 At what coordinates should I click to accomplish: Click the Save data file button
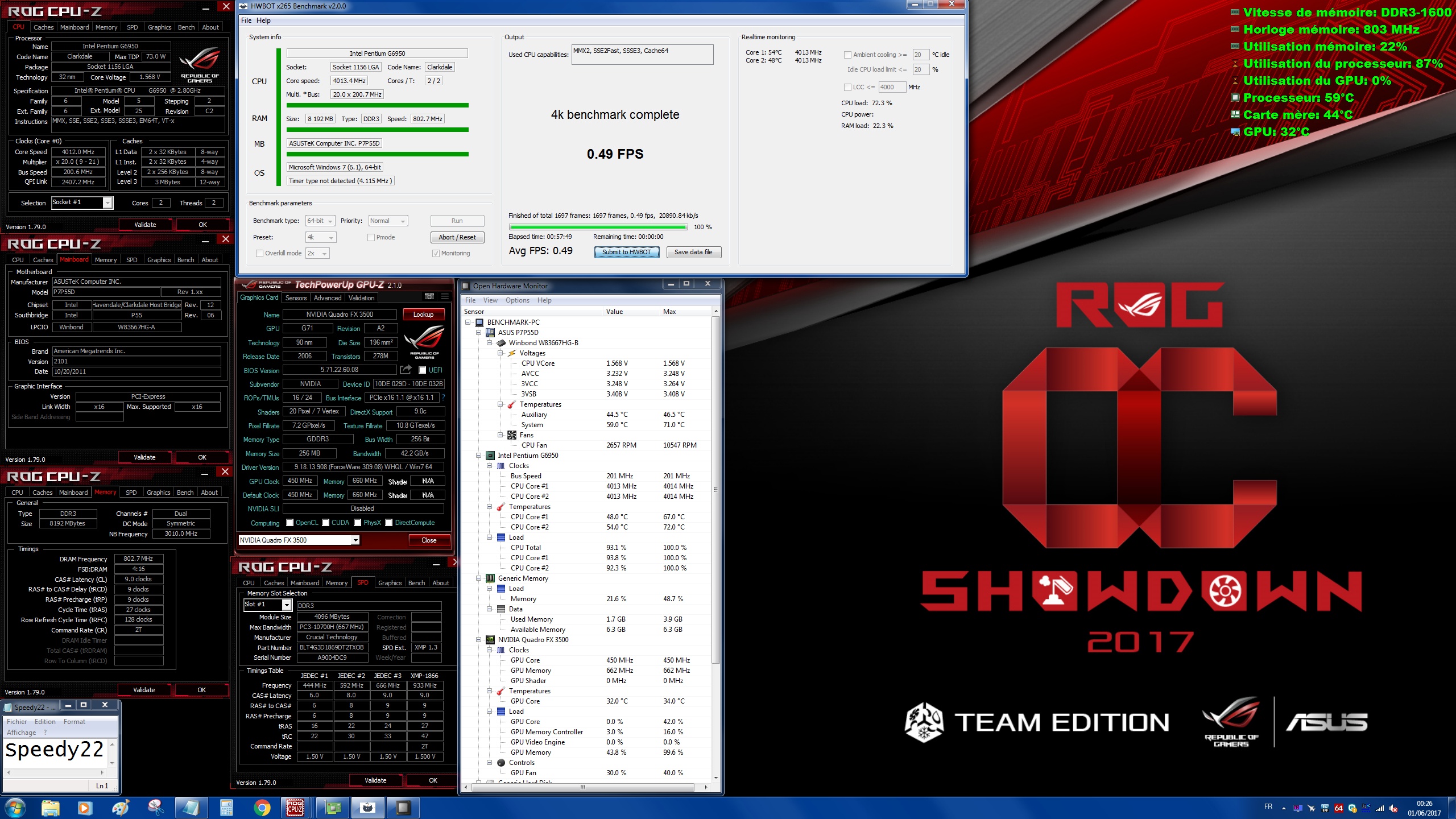(693, 253)
